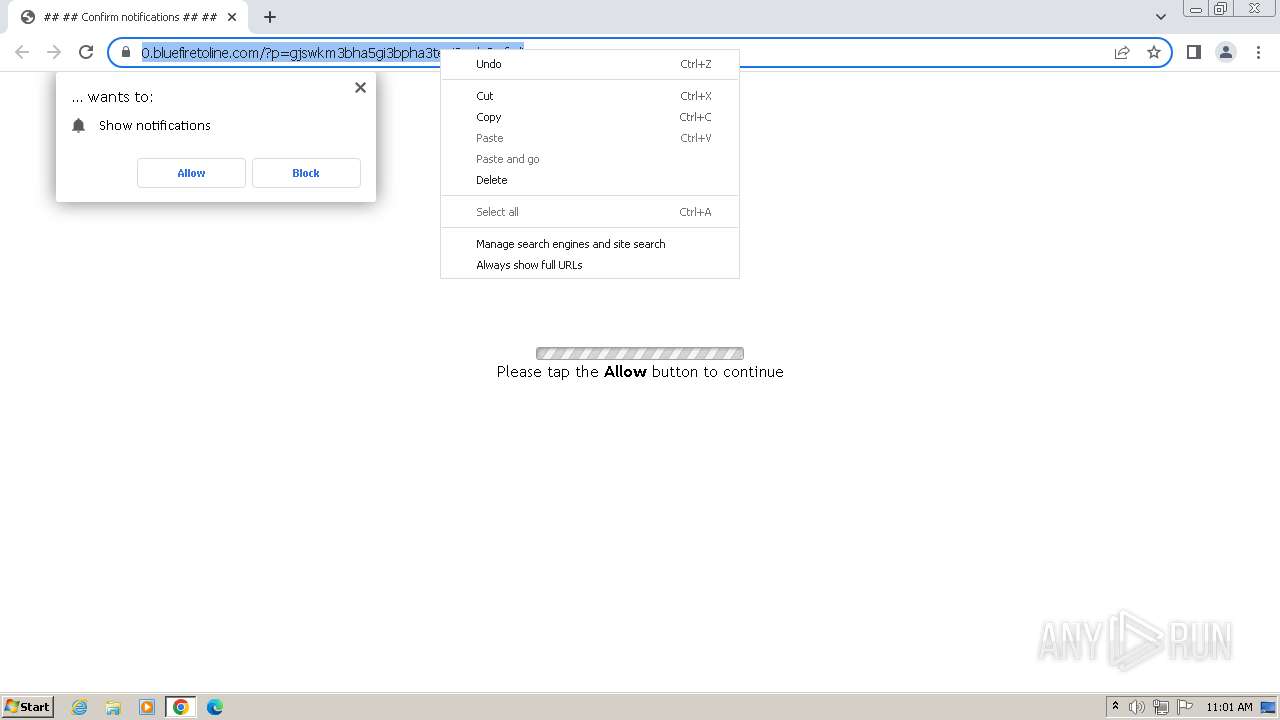Image resolution: width=1280 pixels, height=720 pixels.
Task: Allow notifications in the permission prompt
Action: 191,173
